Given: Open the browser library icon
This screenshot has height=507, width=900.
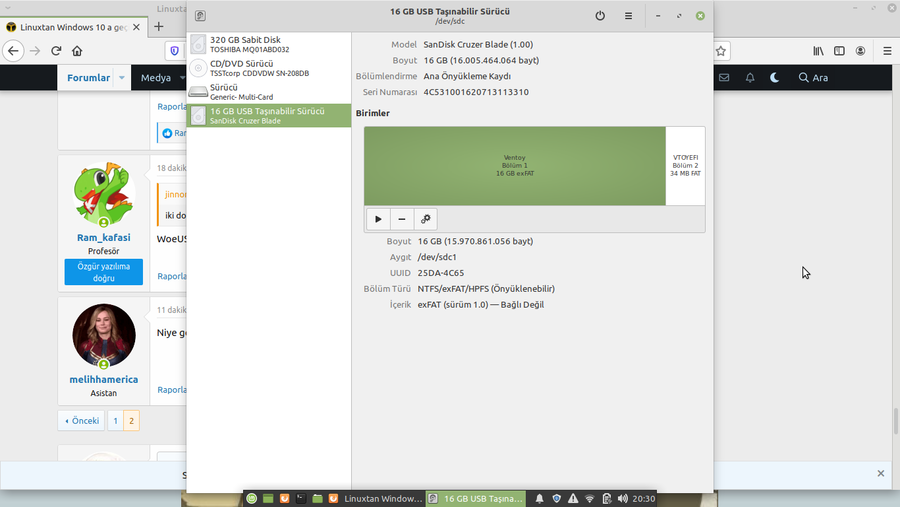Looking at the screenshot, I should point(818,51).
